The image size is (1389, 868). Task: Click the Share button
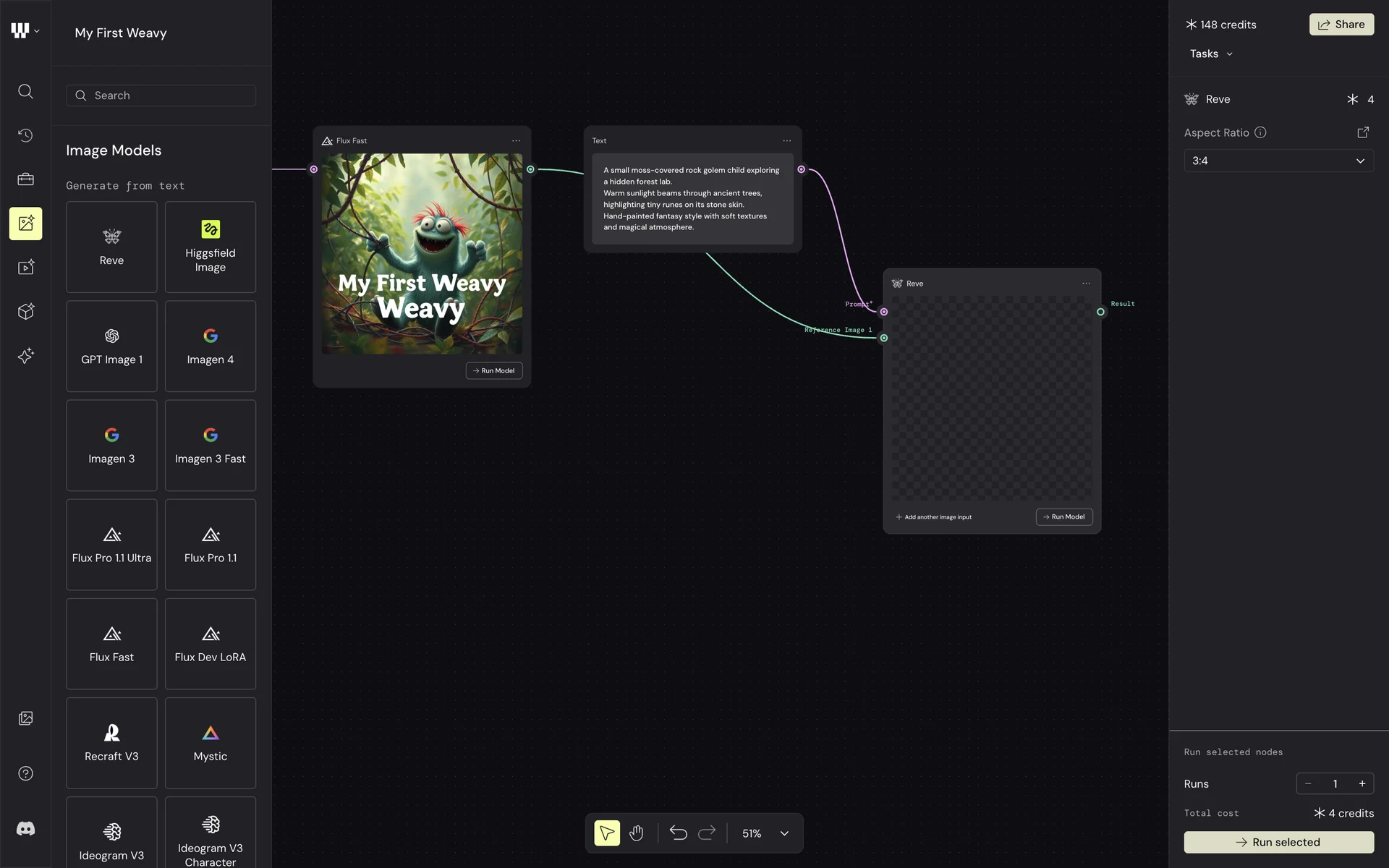pos(1341,24)
